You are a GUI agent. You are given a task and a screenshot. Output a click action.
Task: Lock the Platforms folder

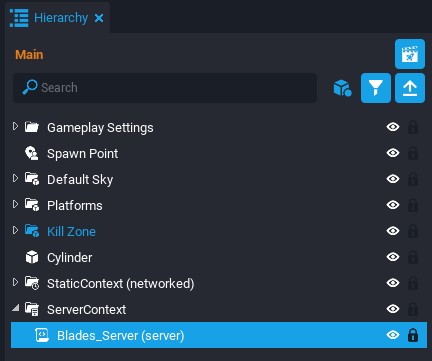(x=413, y=205)
